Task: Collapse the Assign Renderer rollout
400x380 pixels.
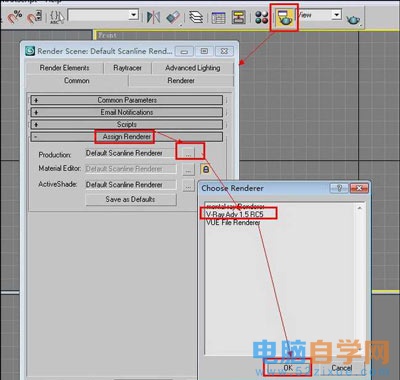Action: [127, 137]
